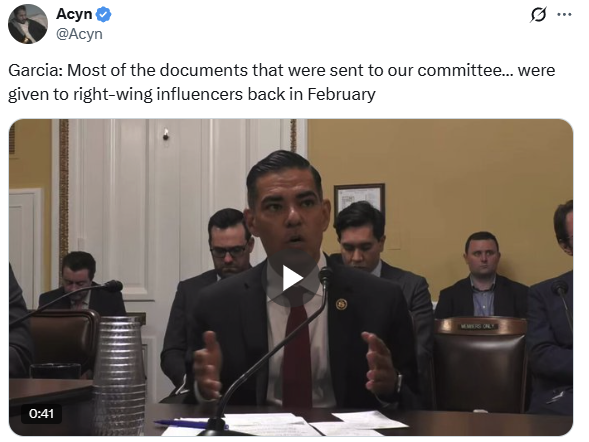Click the framed document on the yellow wall
The width and height of the screenshot is (589, 442).
pyautogui.click(x=359, y=200)
